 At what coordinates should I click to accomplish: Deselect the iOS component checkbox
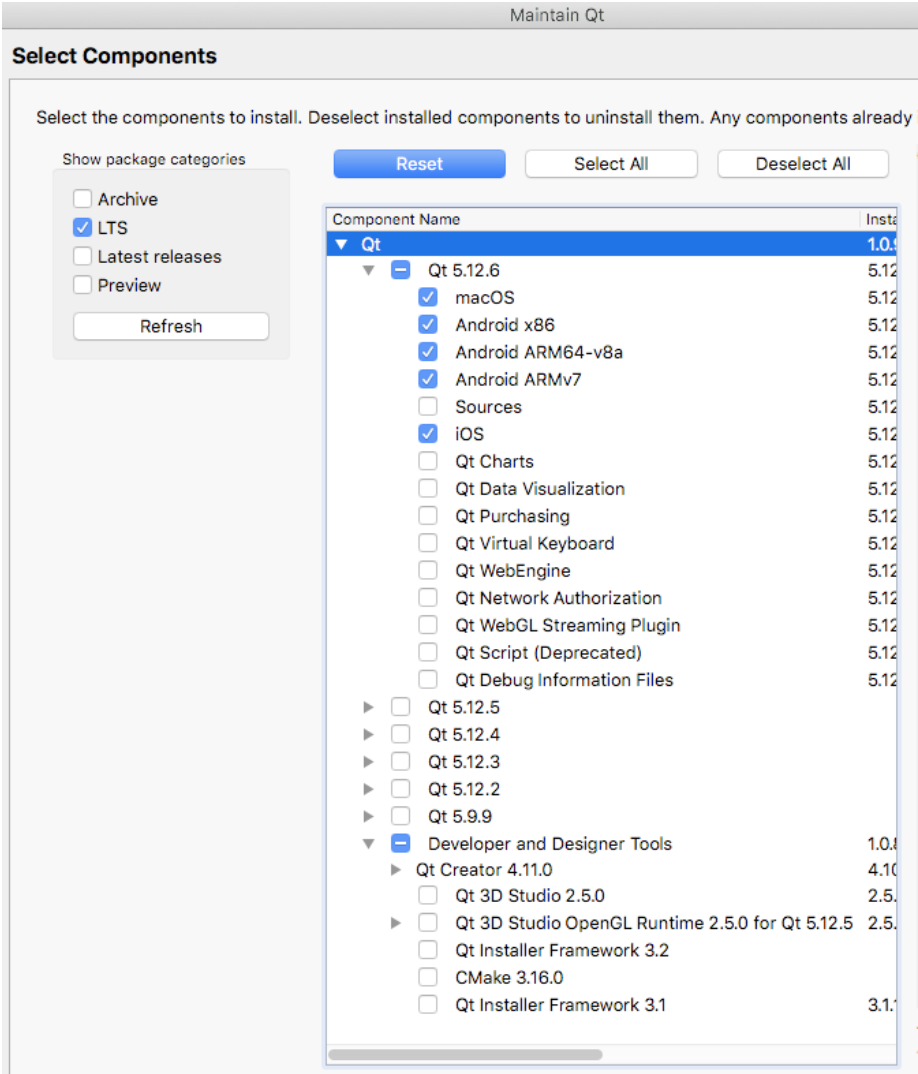click(428, 434)
